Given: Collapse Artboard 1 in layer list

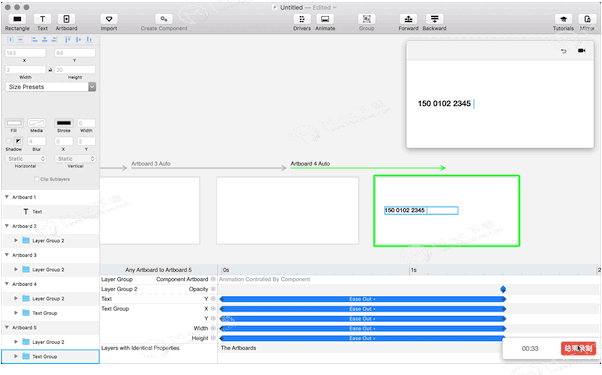Looking at the screenshot, I should pos(7,197).
